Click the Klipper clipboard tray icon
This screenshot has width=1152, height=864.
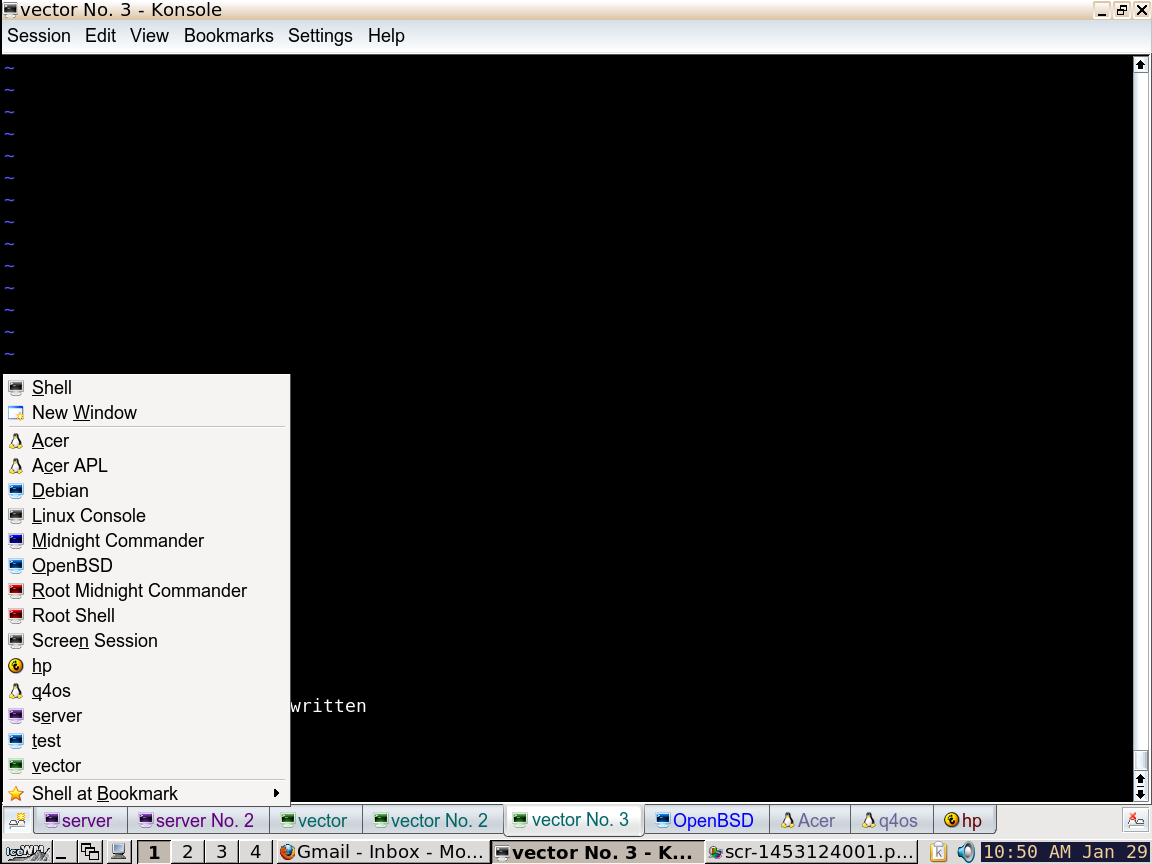coord(938,852)
